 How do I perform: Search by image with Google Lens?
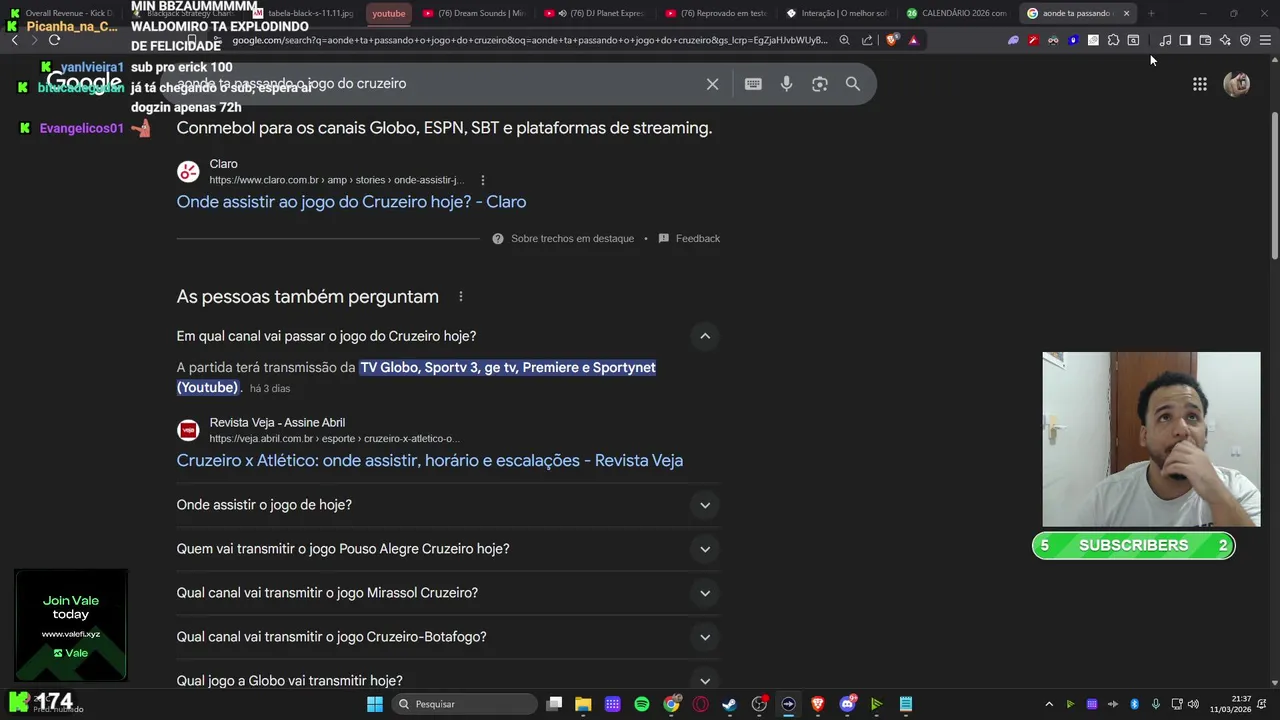820,84
